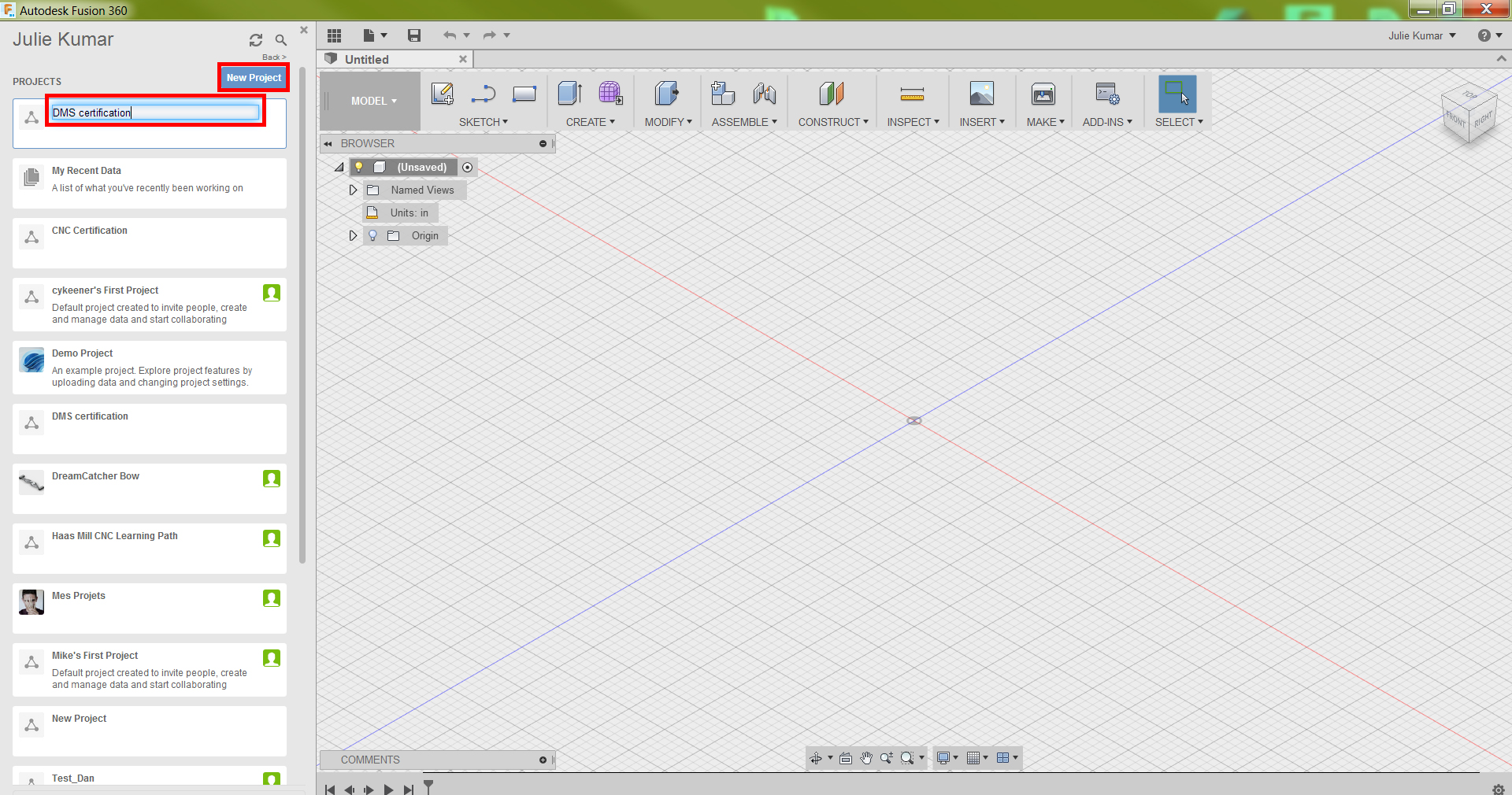Open the Help dropdown
The height and width of the screenshot is (795, 1512).
[x=1490, y=35]
